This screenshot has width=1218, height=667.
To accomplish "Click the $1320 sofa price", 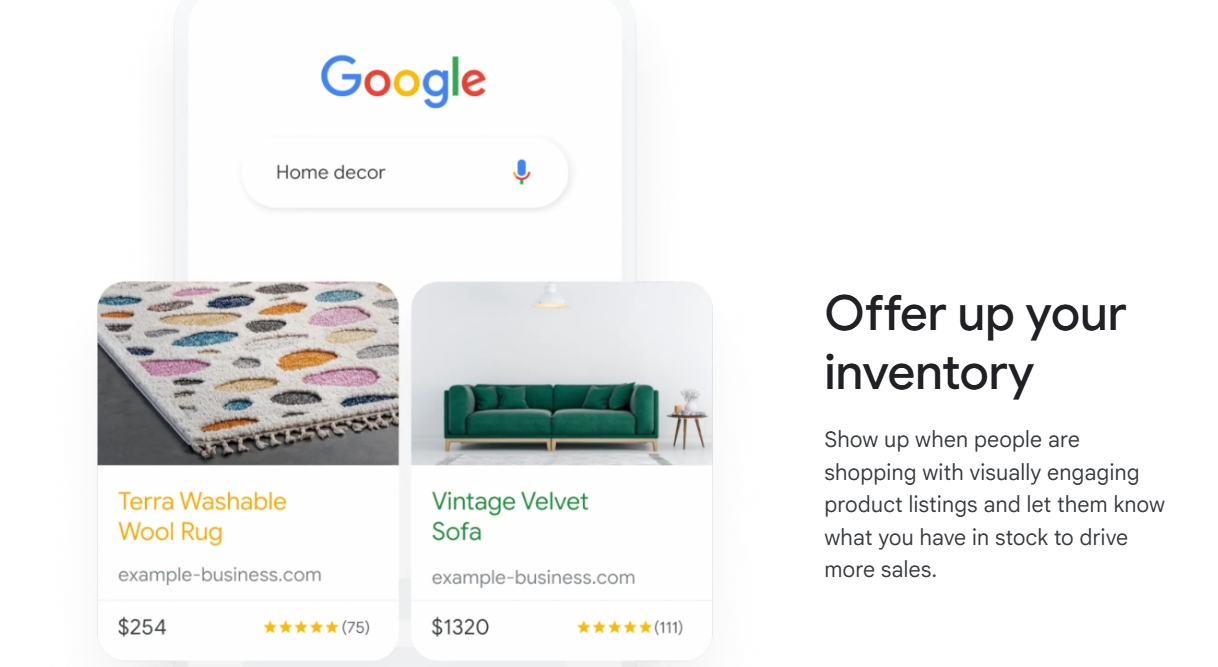I will pos(460,627).
